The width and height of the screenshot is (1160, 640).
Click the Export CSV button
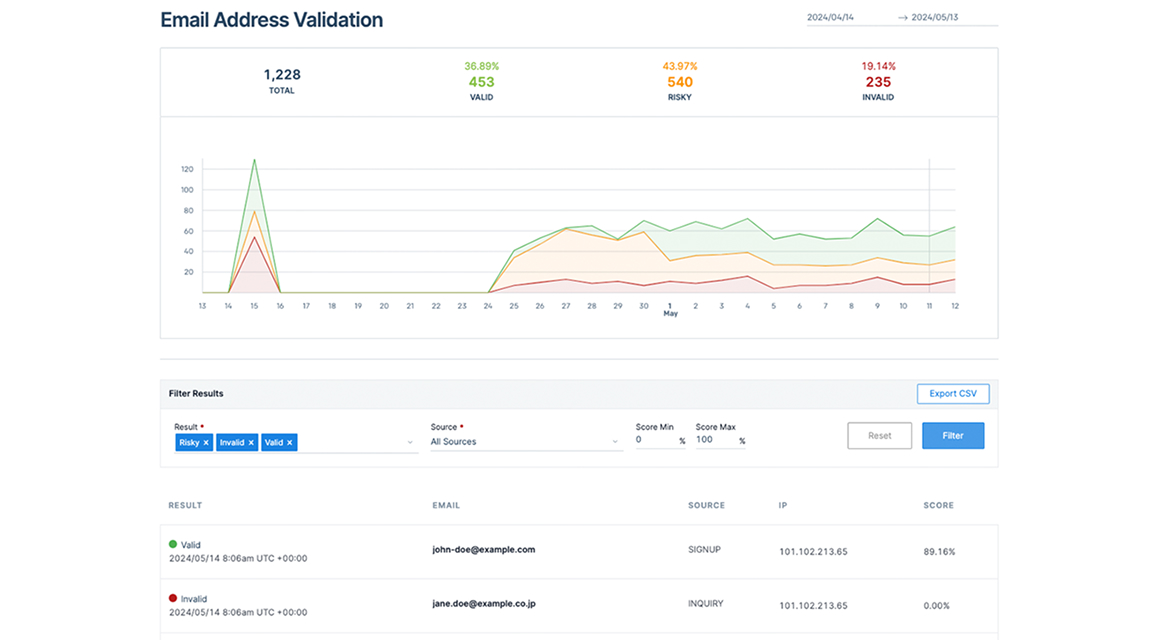coord(952,394)
